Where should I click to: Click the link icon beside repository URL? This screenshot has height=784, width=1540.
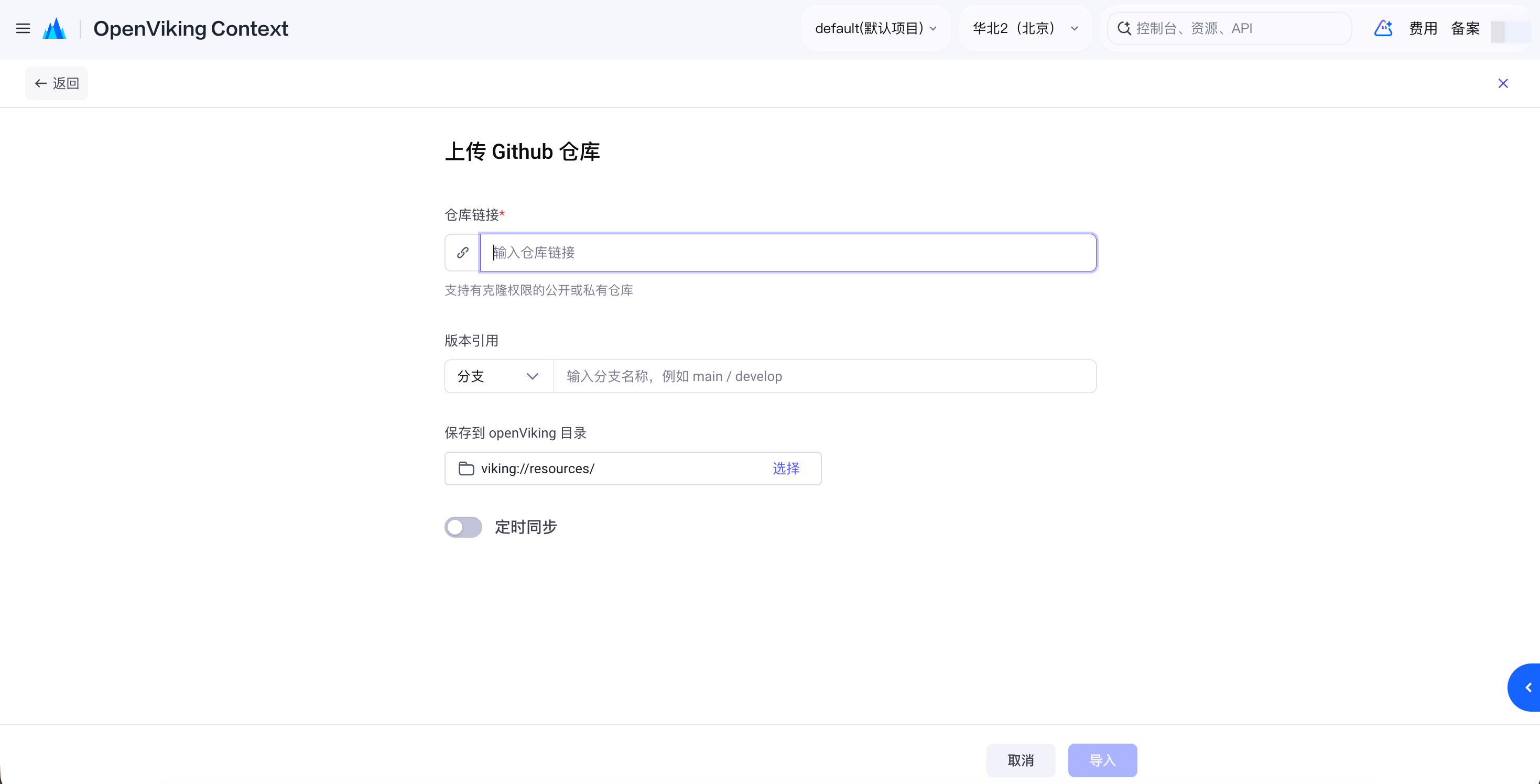463,252
